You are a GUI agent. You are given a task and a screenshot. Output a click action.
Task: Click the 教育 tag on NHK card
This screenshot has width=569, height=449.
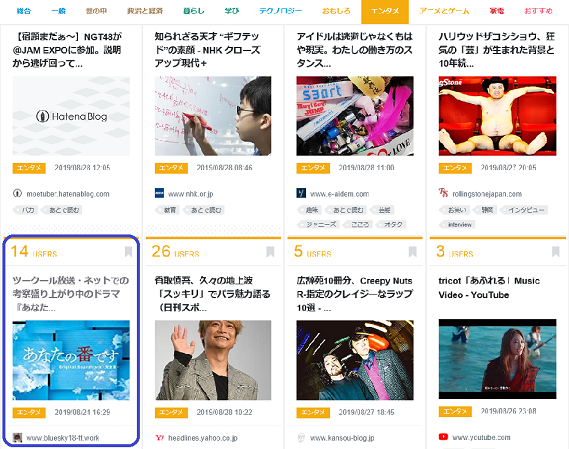[x=168, y=210]
